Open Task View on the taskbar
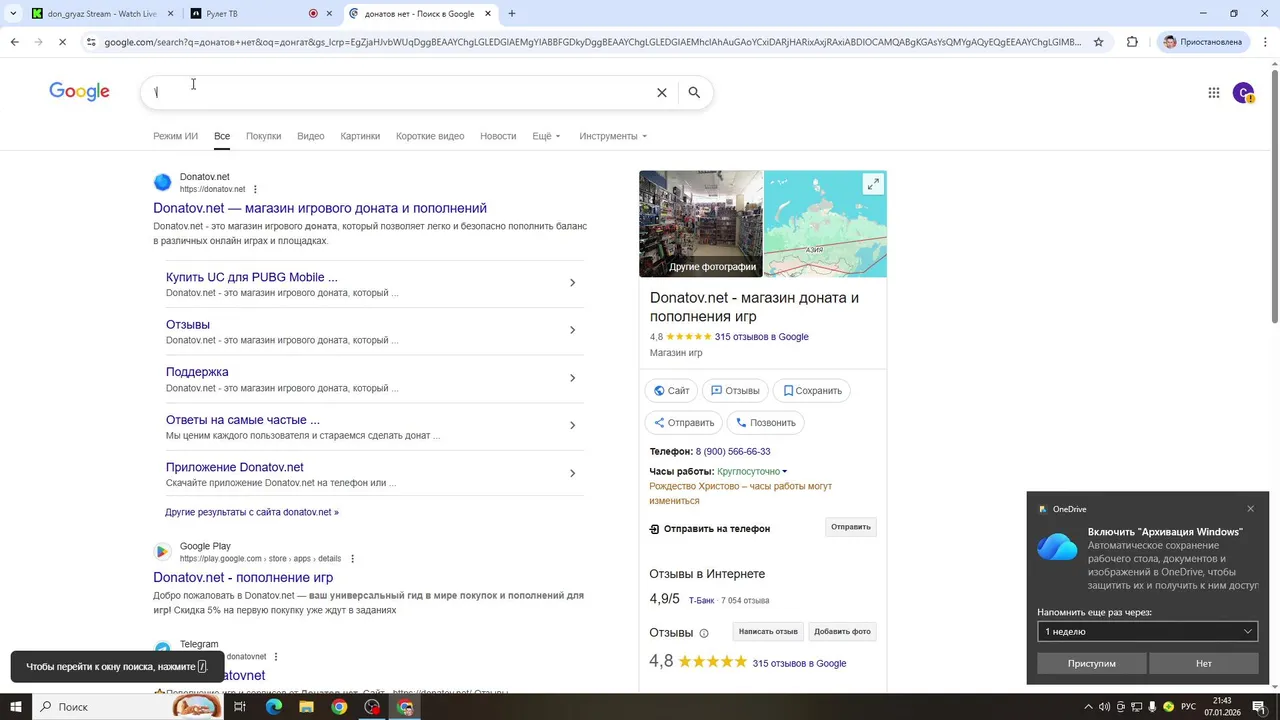Image resolution: width=1280 pixels, height=720 pixels. point(240,707)
